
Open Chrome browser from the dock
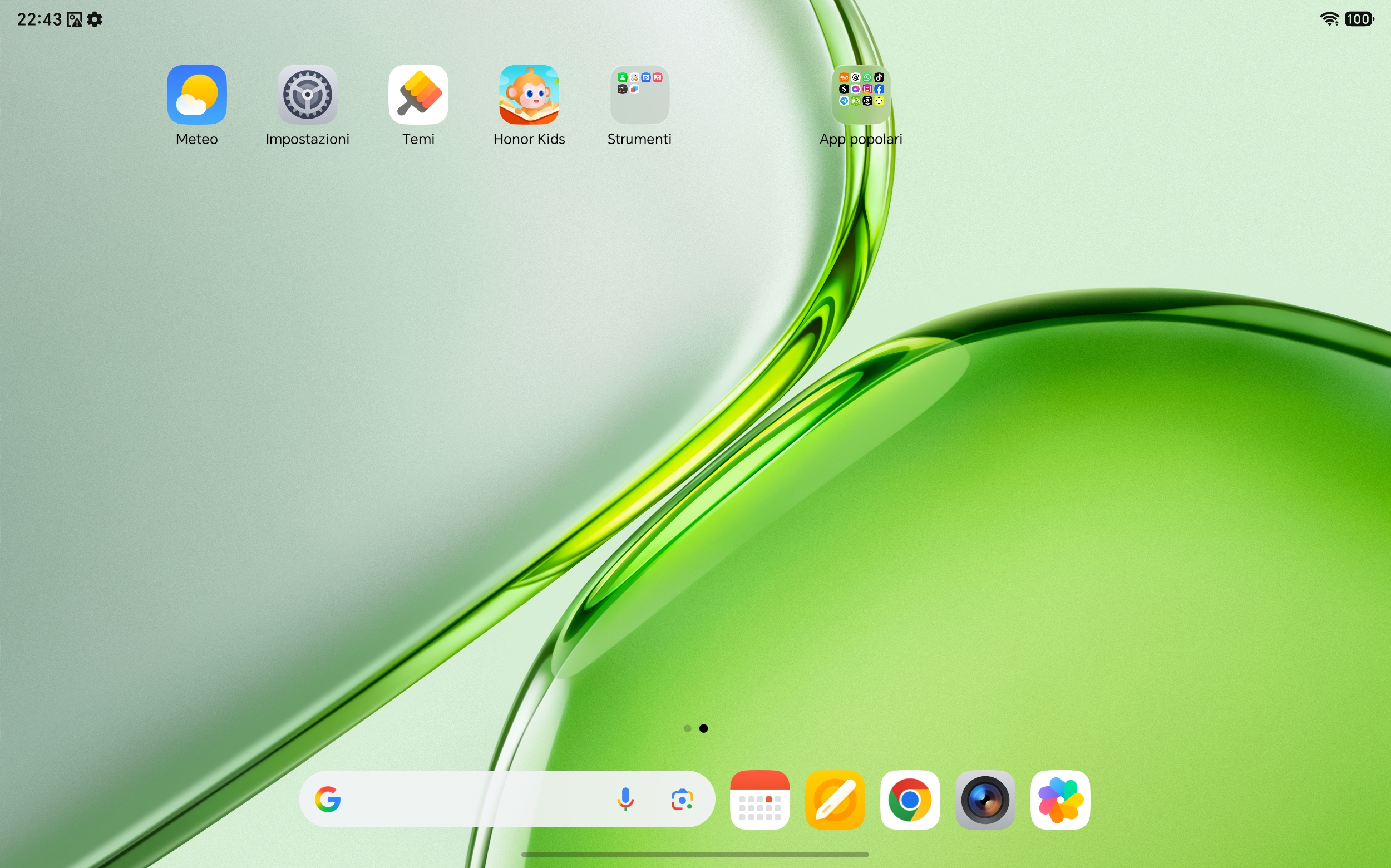(910, 800)
